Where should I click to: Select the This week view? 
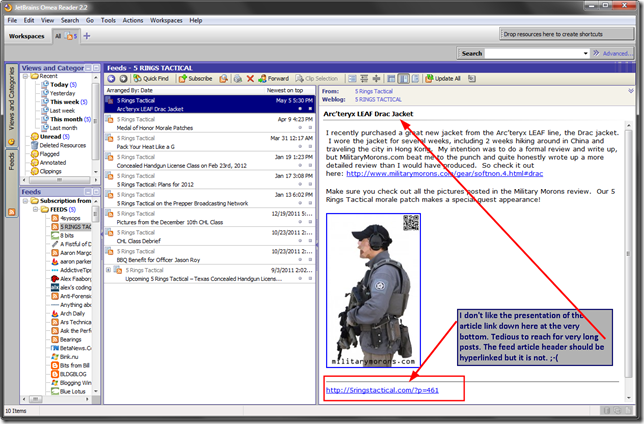point(64,102)
